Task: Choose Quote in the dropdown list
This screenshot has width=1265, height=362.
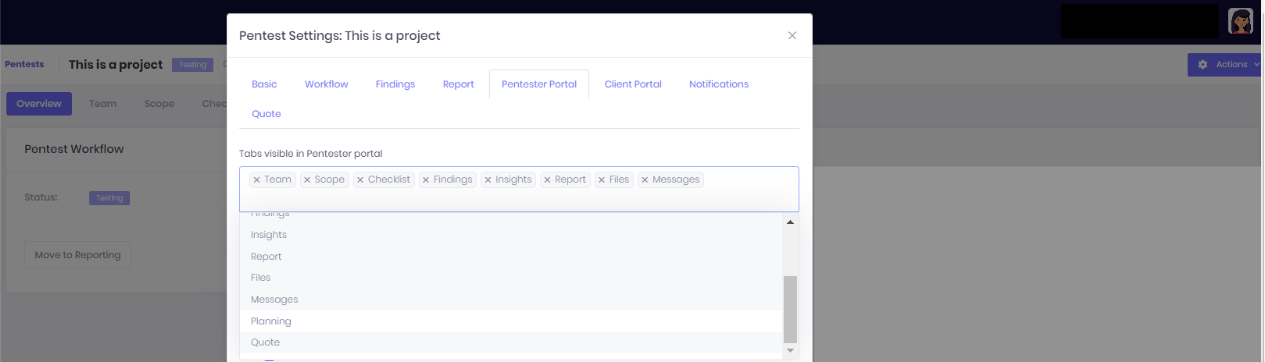Action: pyautogui.click(x=511, y=343)
